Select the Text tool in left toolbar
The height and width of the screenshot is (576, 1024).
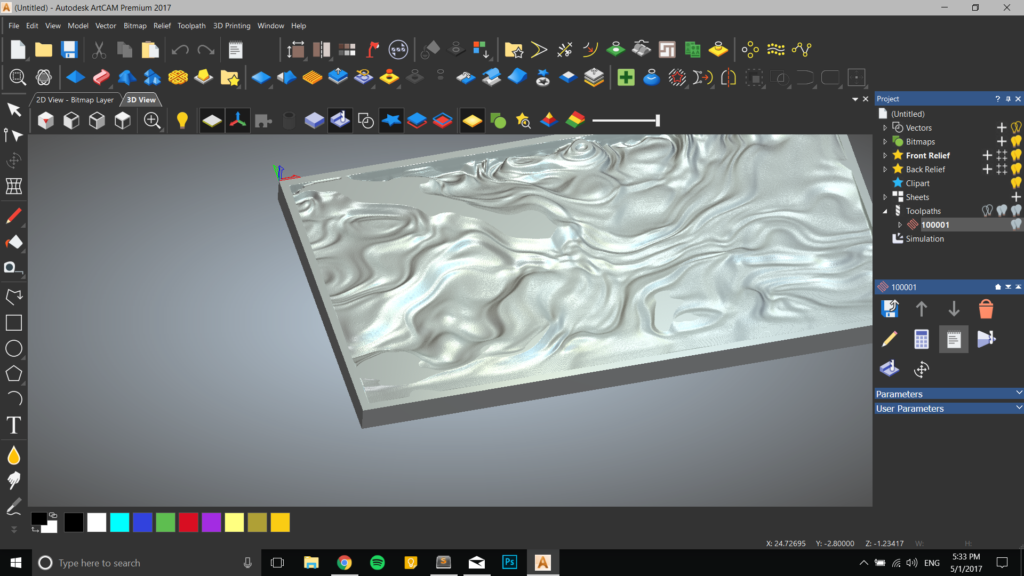pos(14,426)
